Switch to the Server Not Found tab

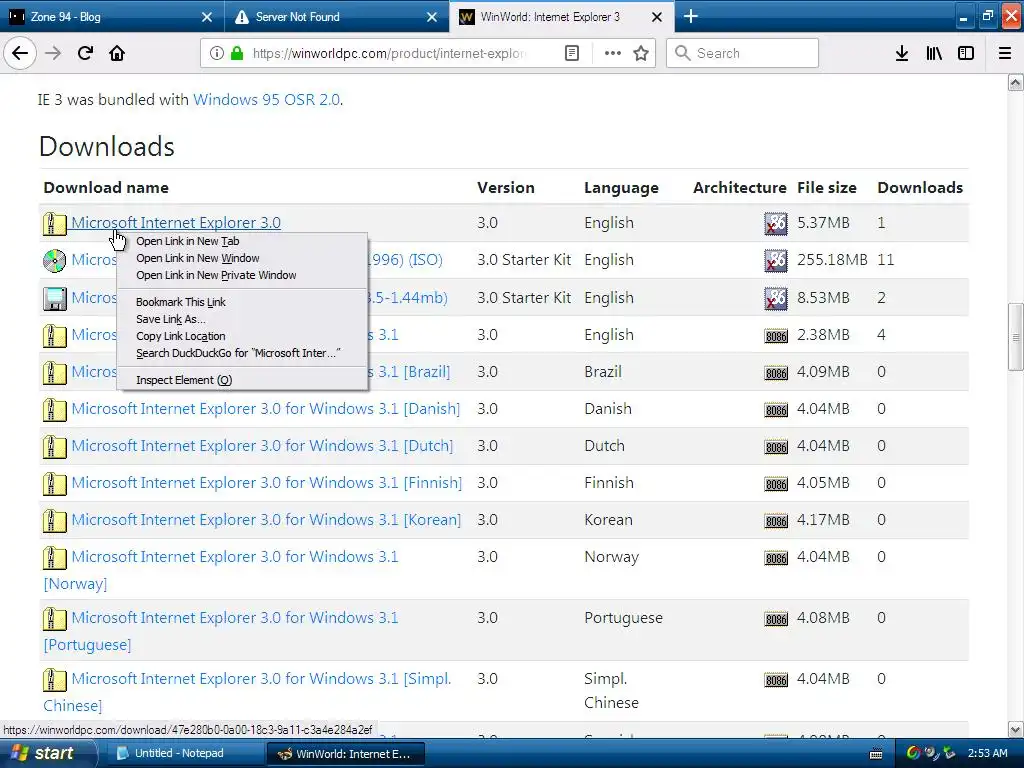point(336,16)
